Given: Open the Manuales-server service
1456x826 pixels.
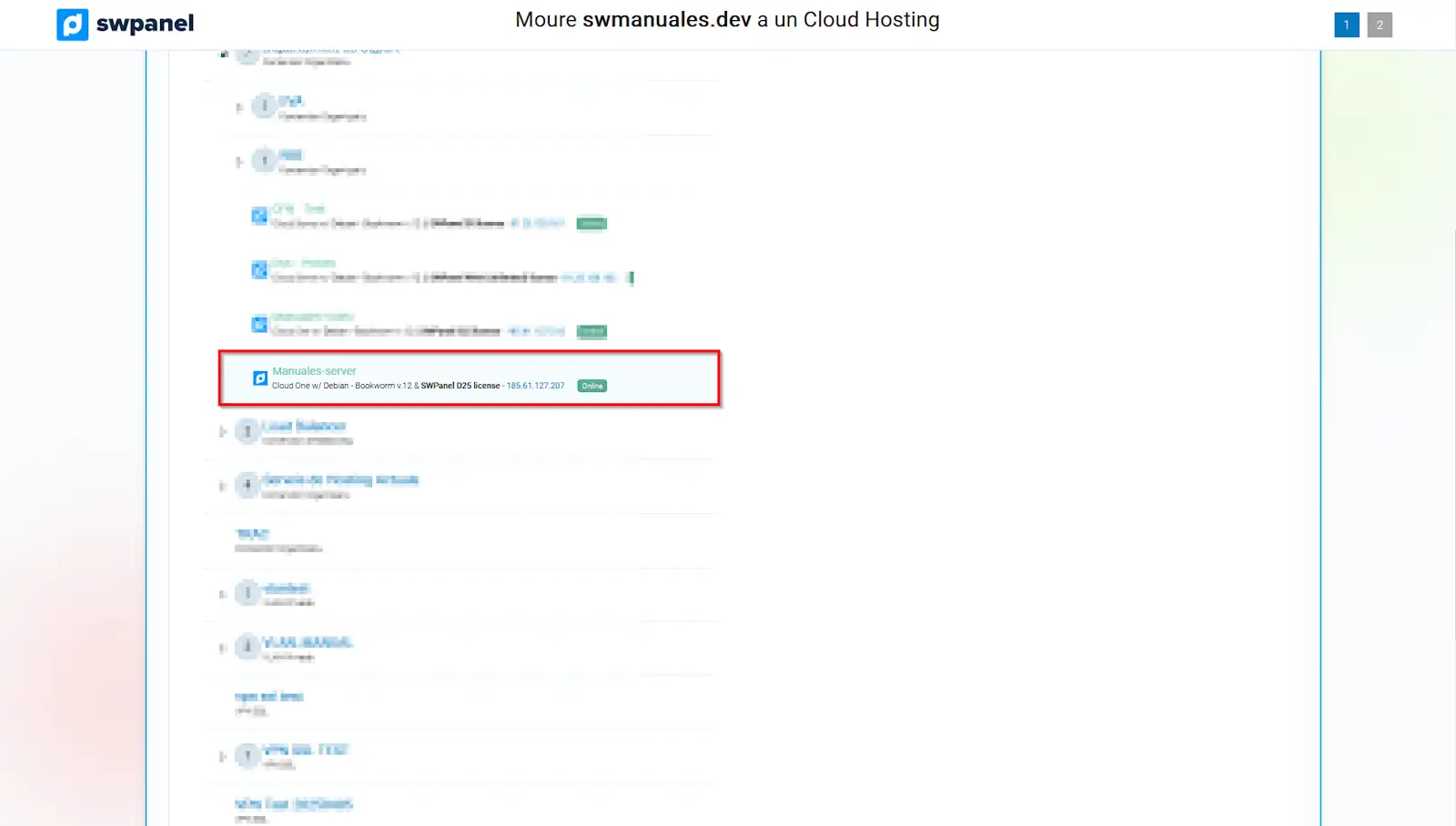Looking at the screenshot, I should (x=314, y=371).
